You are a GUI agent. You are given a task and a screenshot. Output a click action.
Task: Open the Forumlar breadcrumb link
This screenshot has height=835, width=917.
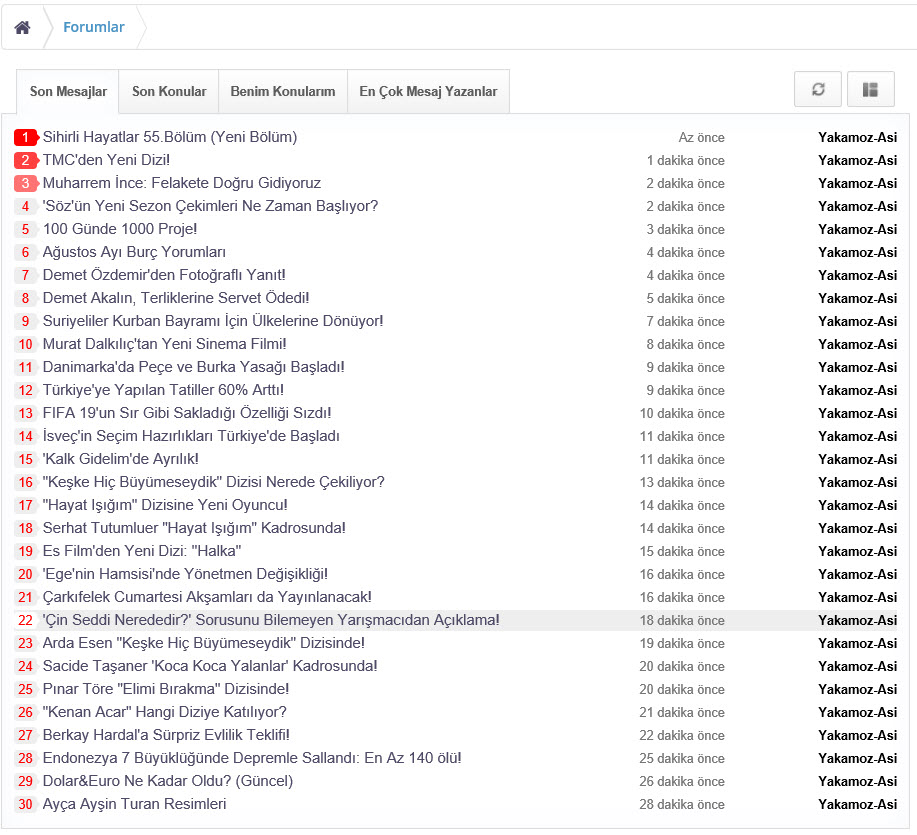pyautogui.click(x=94, y=27)
